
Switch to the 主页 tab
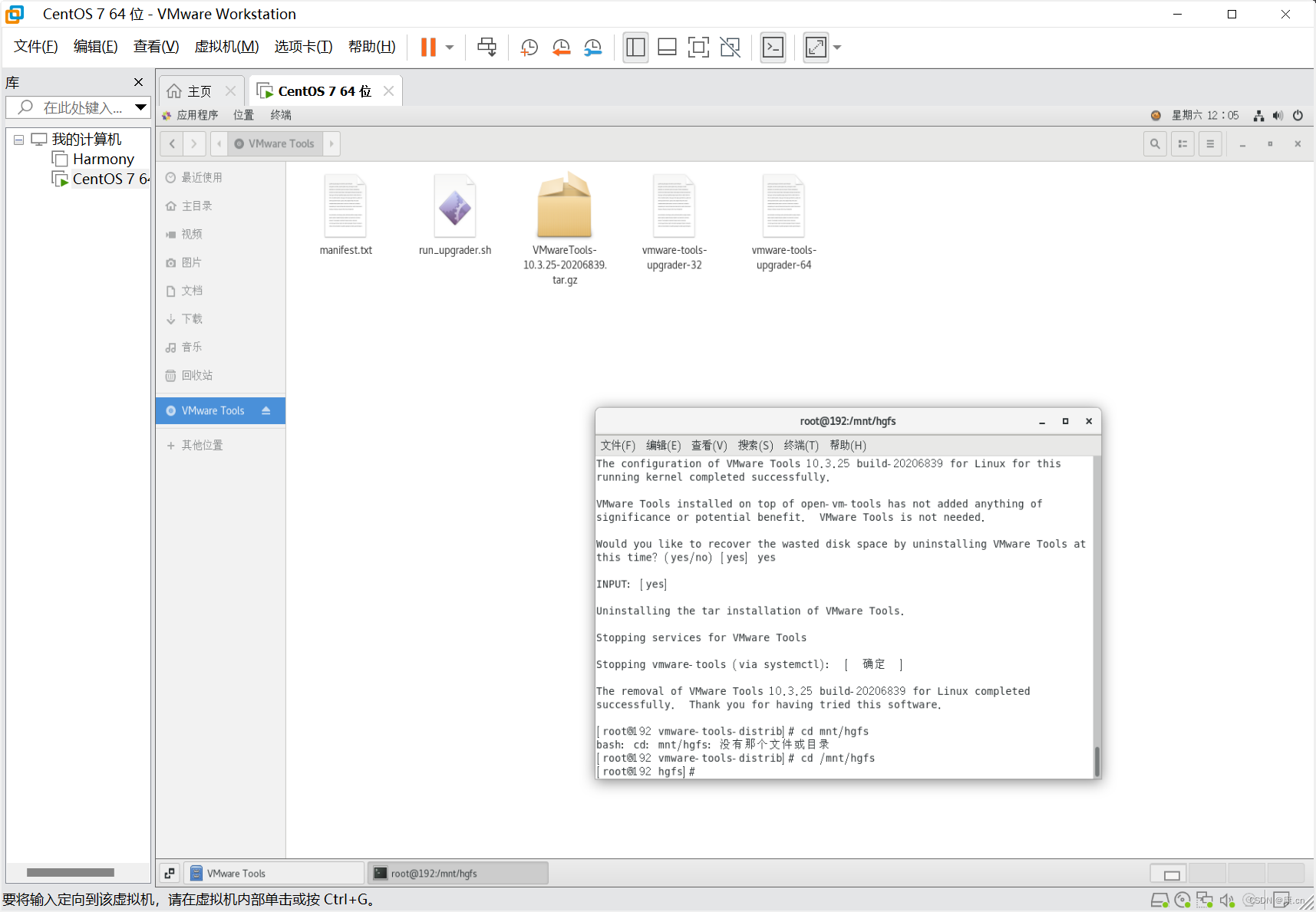pyautogui.click(x=198, y=91)
